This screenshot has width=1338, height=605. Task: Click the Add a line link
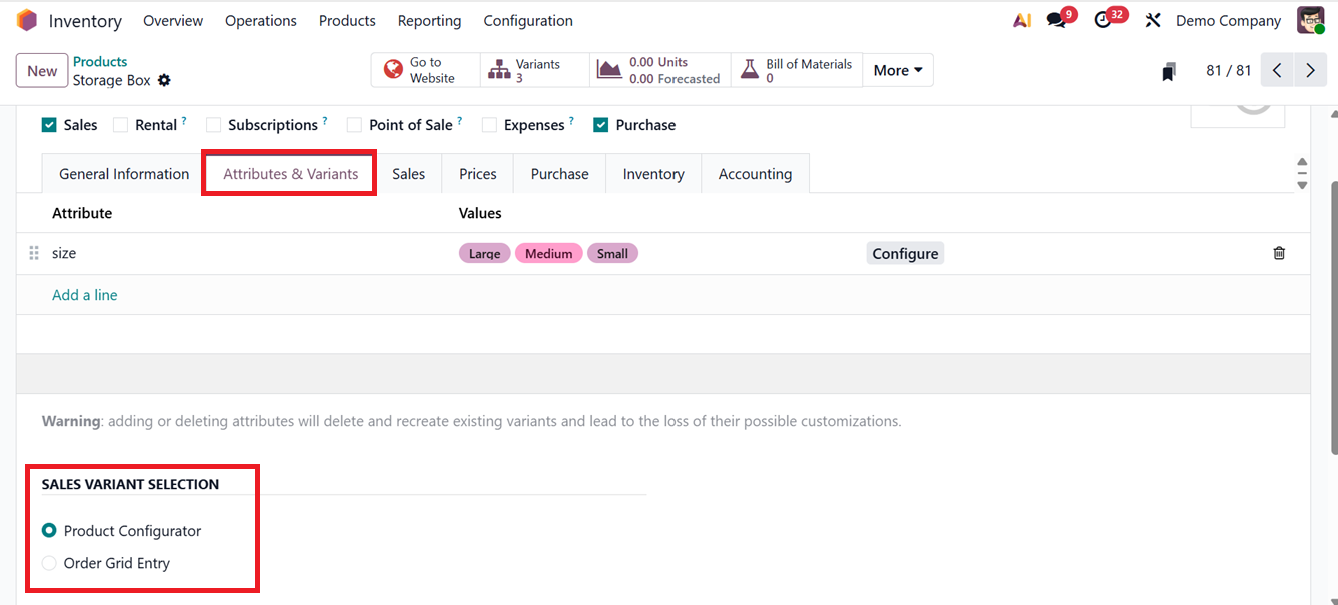click(84, 294)
